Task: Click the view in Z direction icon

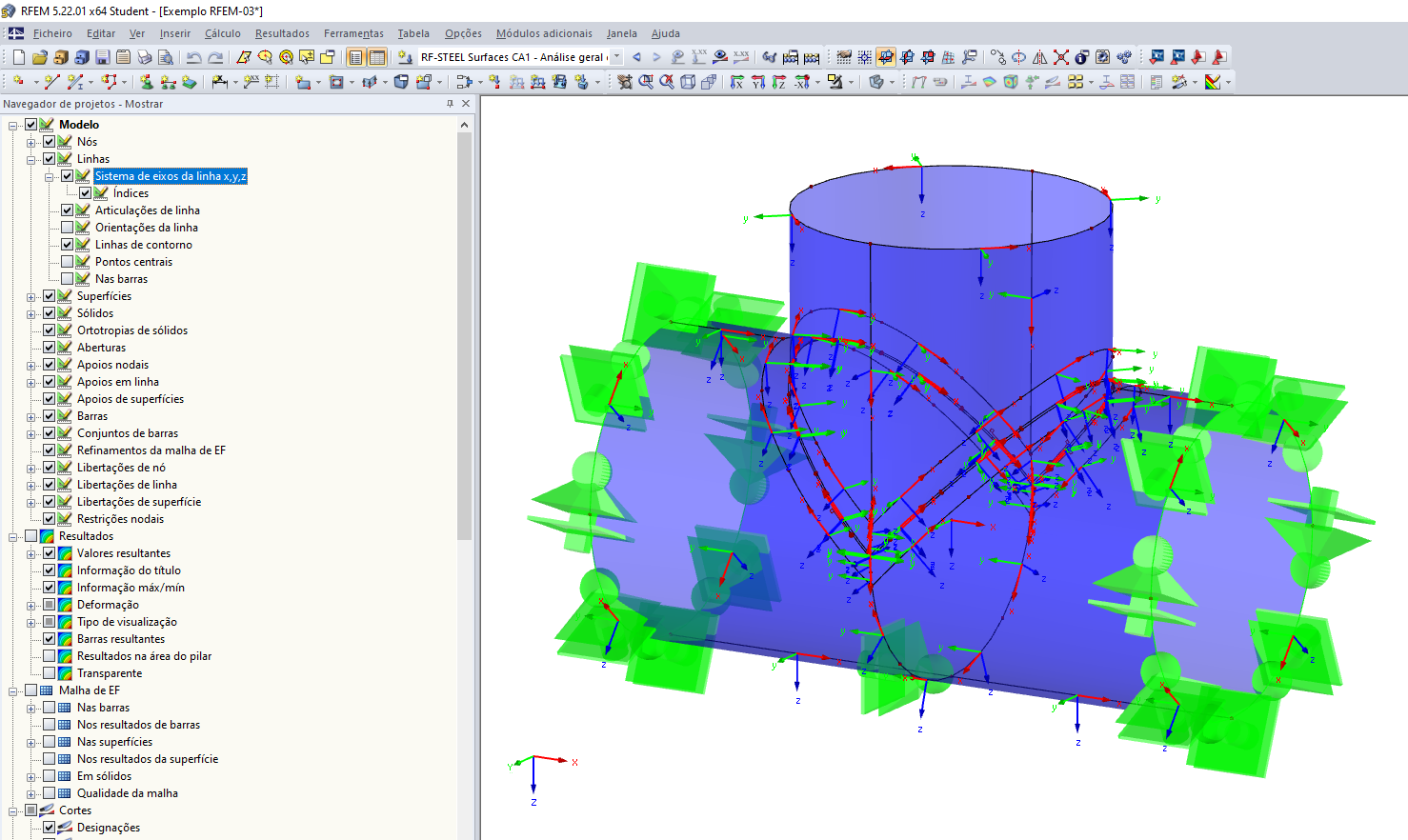Action: [x=779, y=82]
